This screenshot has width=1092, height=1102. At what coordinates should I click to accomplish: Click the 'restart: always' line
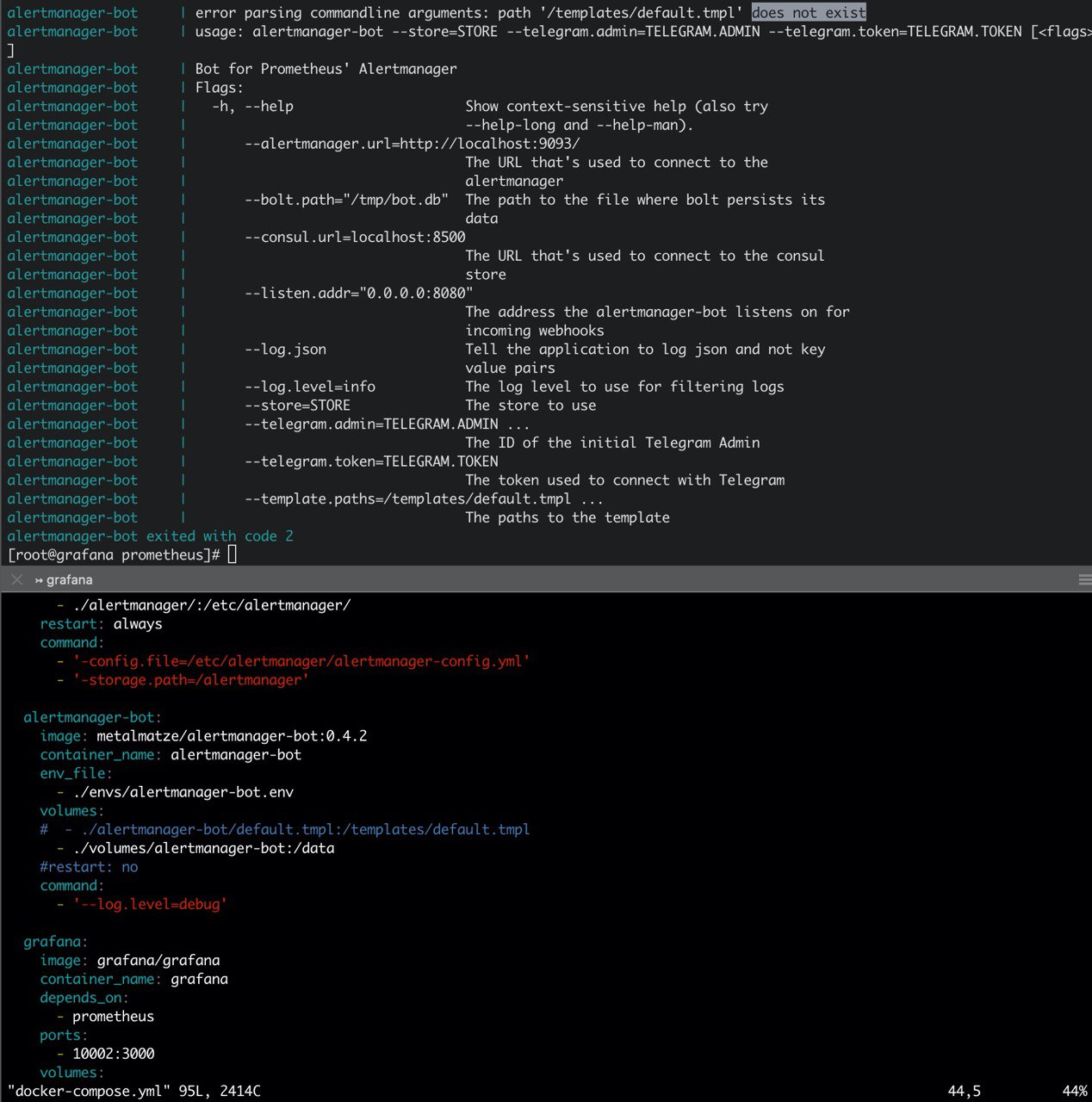click(x=101, y=623)
